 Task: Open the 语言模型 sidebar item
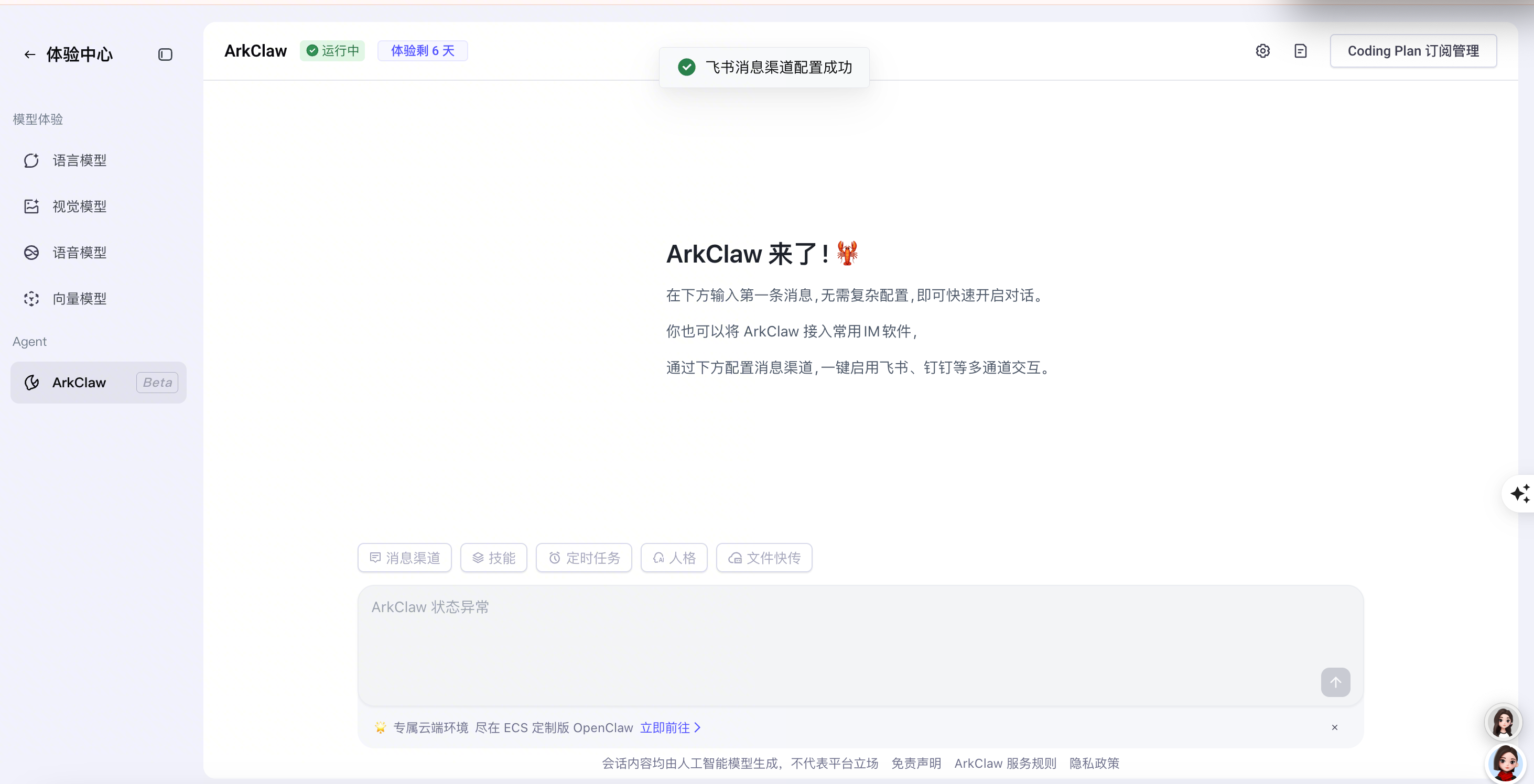click(x=79, y=160)
